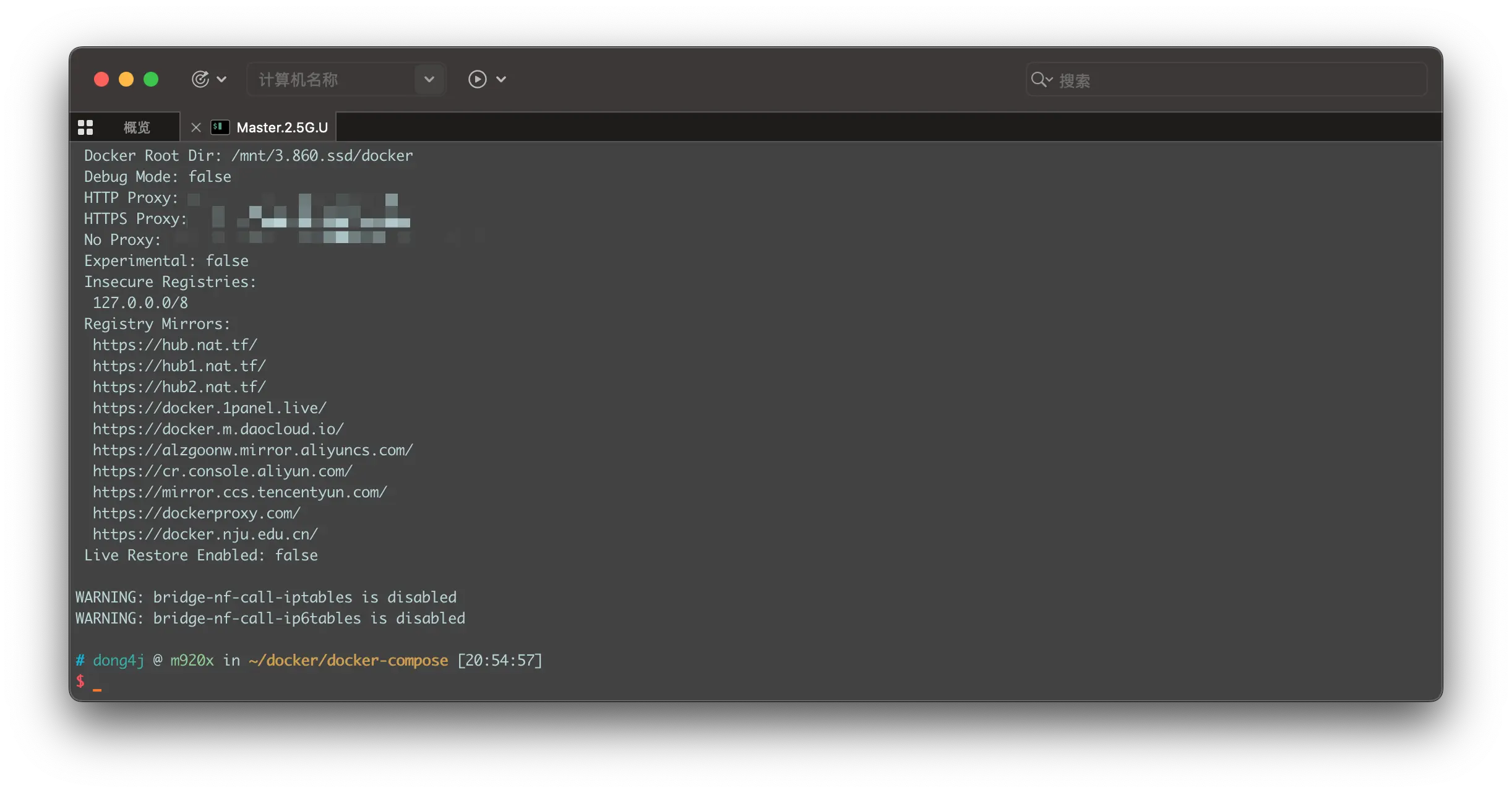
Task: Close the Master.2.5G.U tab
Action: (x=196, y=127)
